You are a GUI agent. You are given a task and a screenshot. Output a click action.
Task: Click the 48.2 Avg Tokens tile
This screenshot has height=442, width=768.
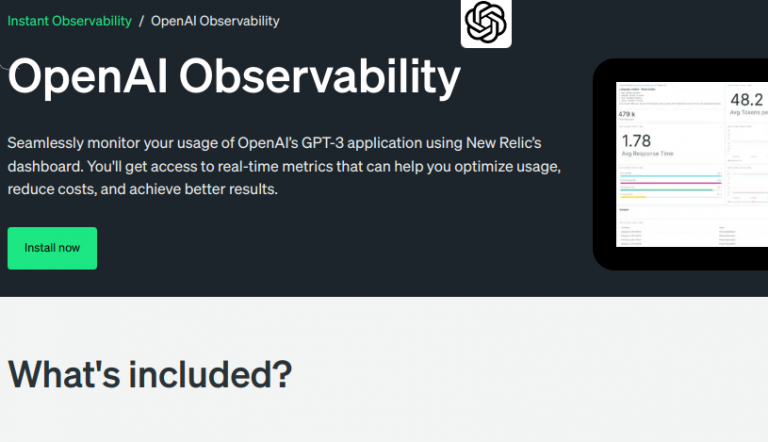(748, 103)
